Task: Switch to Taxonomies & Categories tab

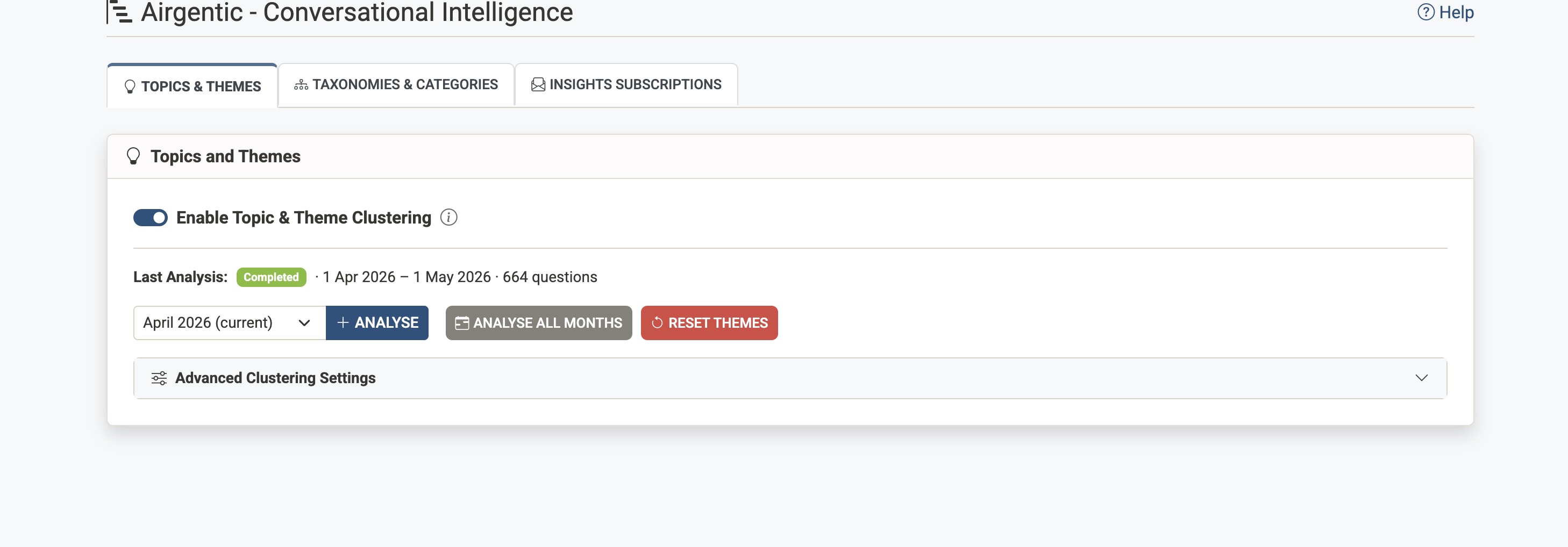Action: (x=396, y=84)
